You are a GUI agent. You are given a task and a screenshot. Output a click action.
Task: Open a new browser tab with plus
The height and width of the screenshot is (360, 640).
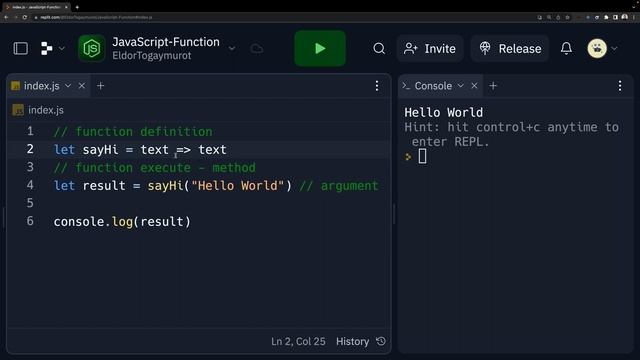(x=77, y=7)
